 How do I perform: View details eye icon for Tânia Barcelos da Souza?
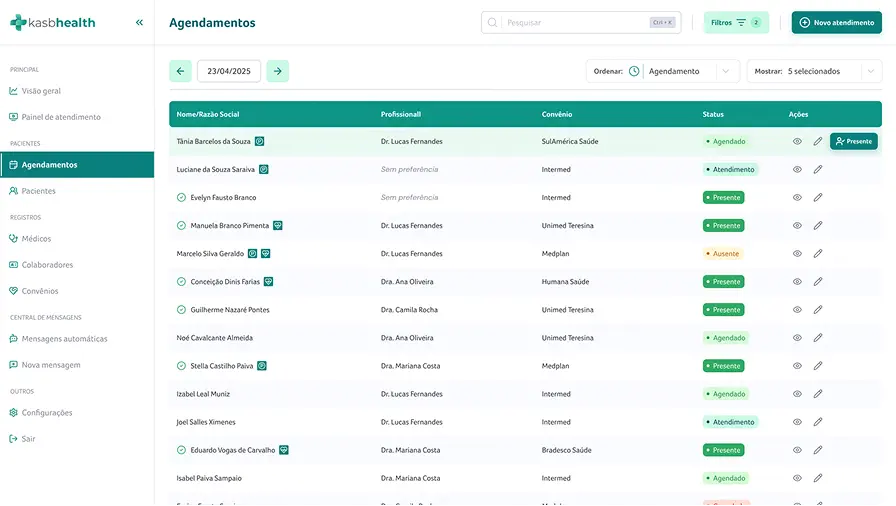[x=797, y=142]
